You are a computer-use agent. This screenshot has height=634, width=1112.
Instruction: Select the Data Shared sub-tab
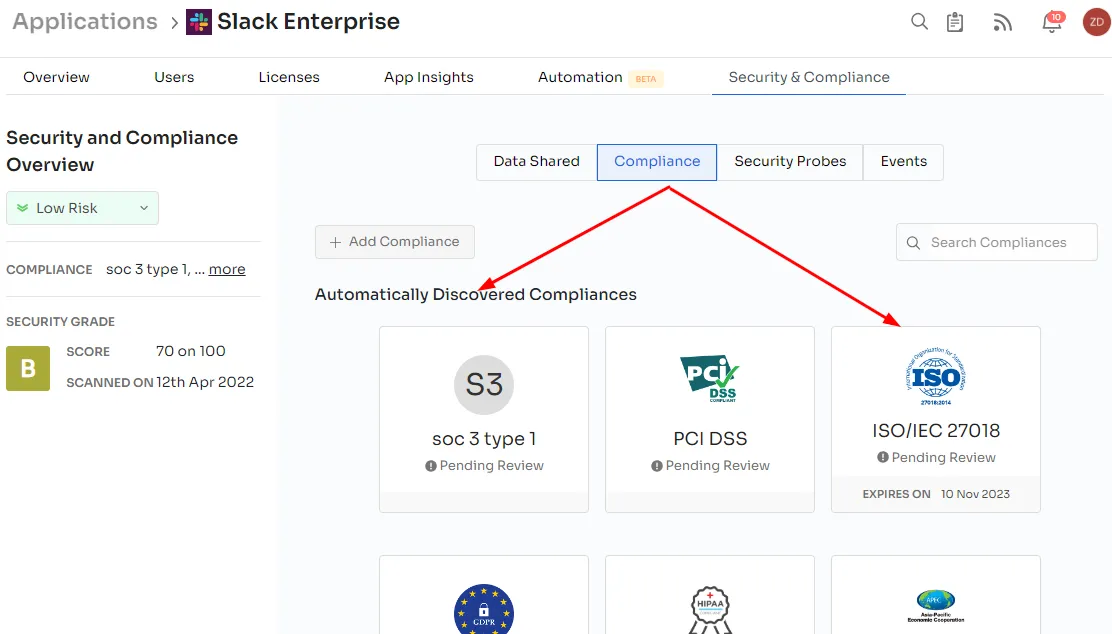537,162
